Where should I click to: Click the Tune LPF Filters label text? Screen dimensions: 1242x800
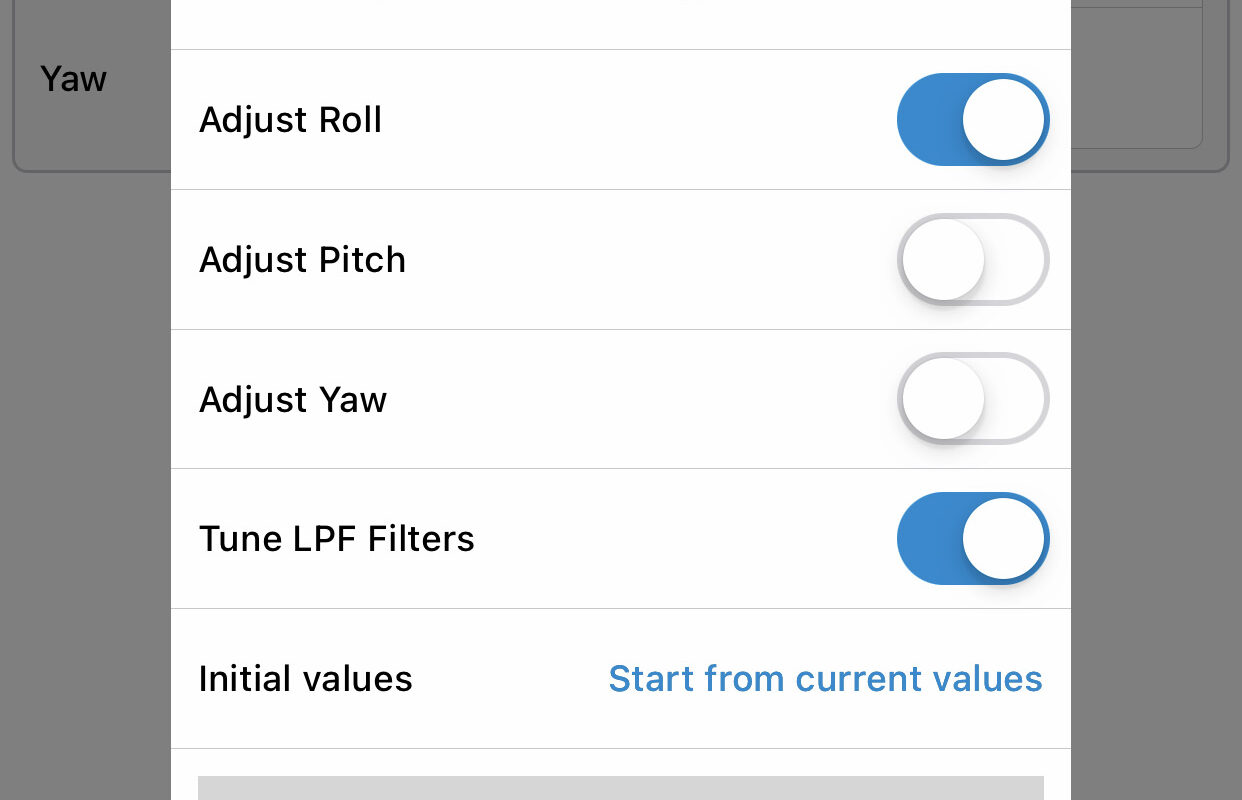pyautogui.click(x=336, y=539)
